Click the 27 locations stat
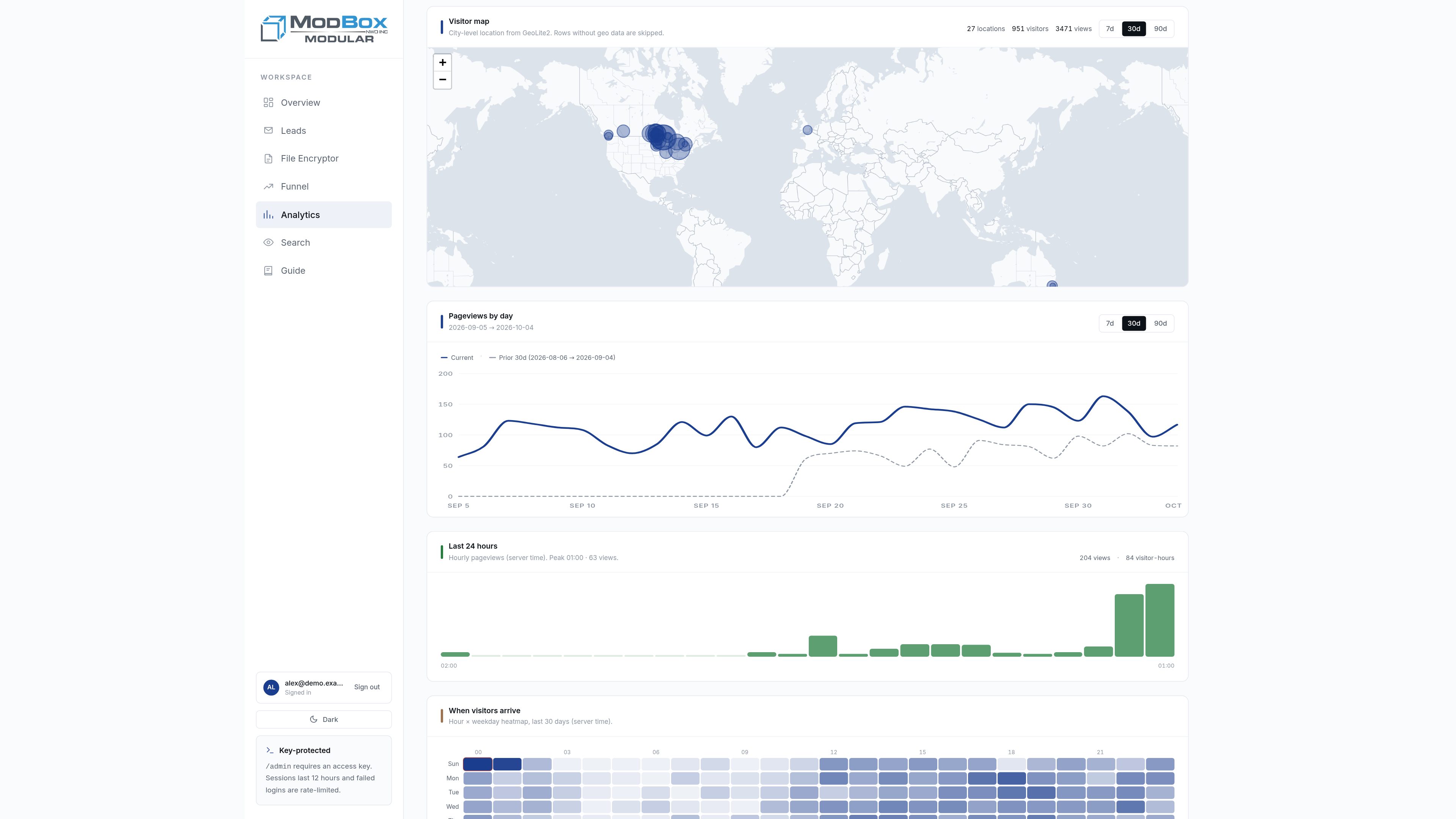Viewport: 1456px width, 819px height. (x=986, y=29)
